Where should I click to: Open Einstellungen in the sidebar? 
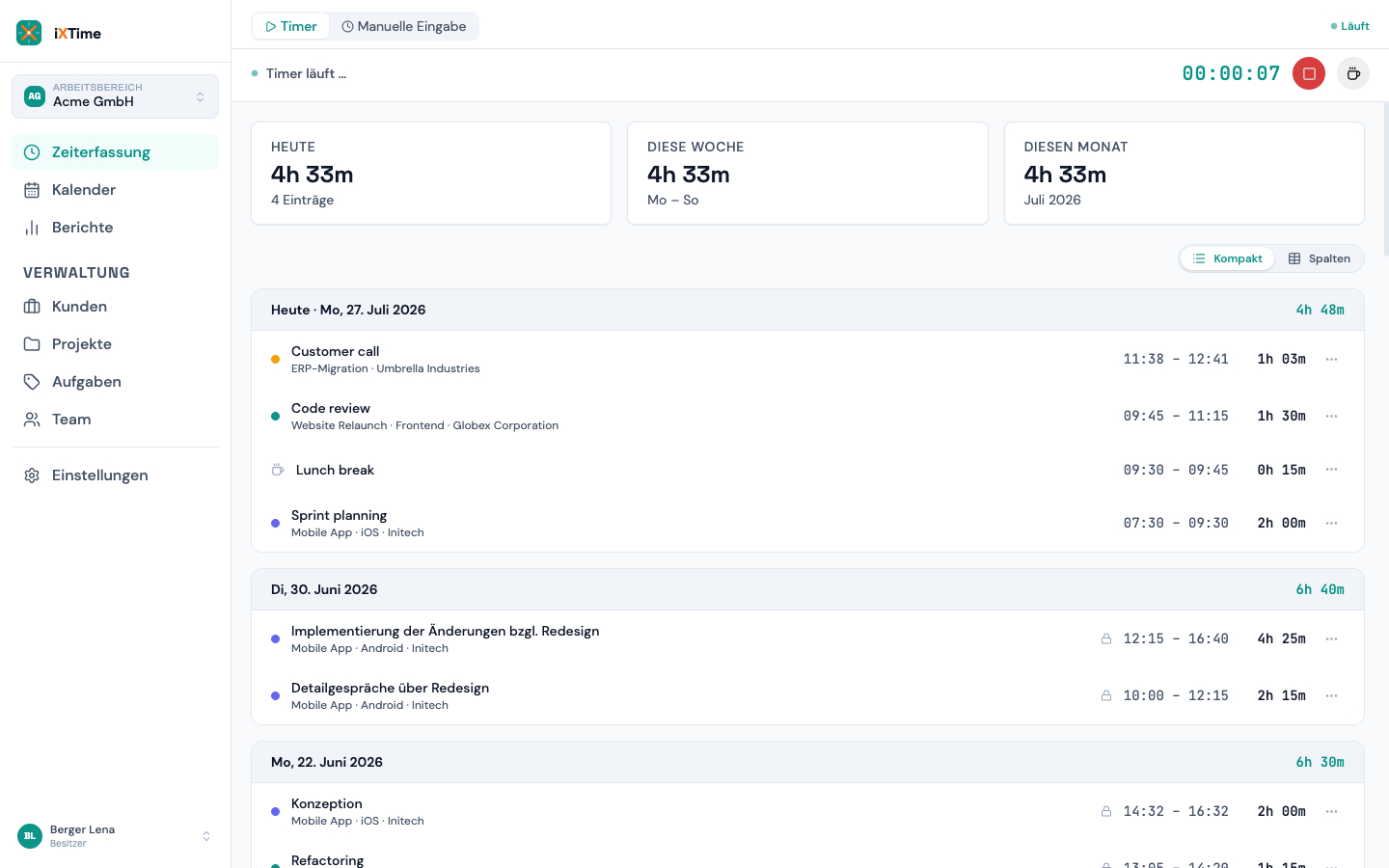point(115,475)
